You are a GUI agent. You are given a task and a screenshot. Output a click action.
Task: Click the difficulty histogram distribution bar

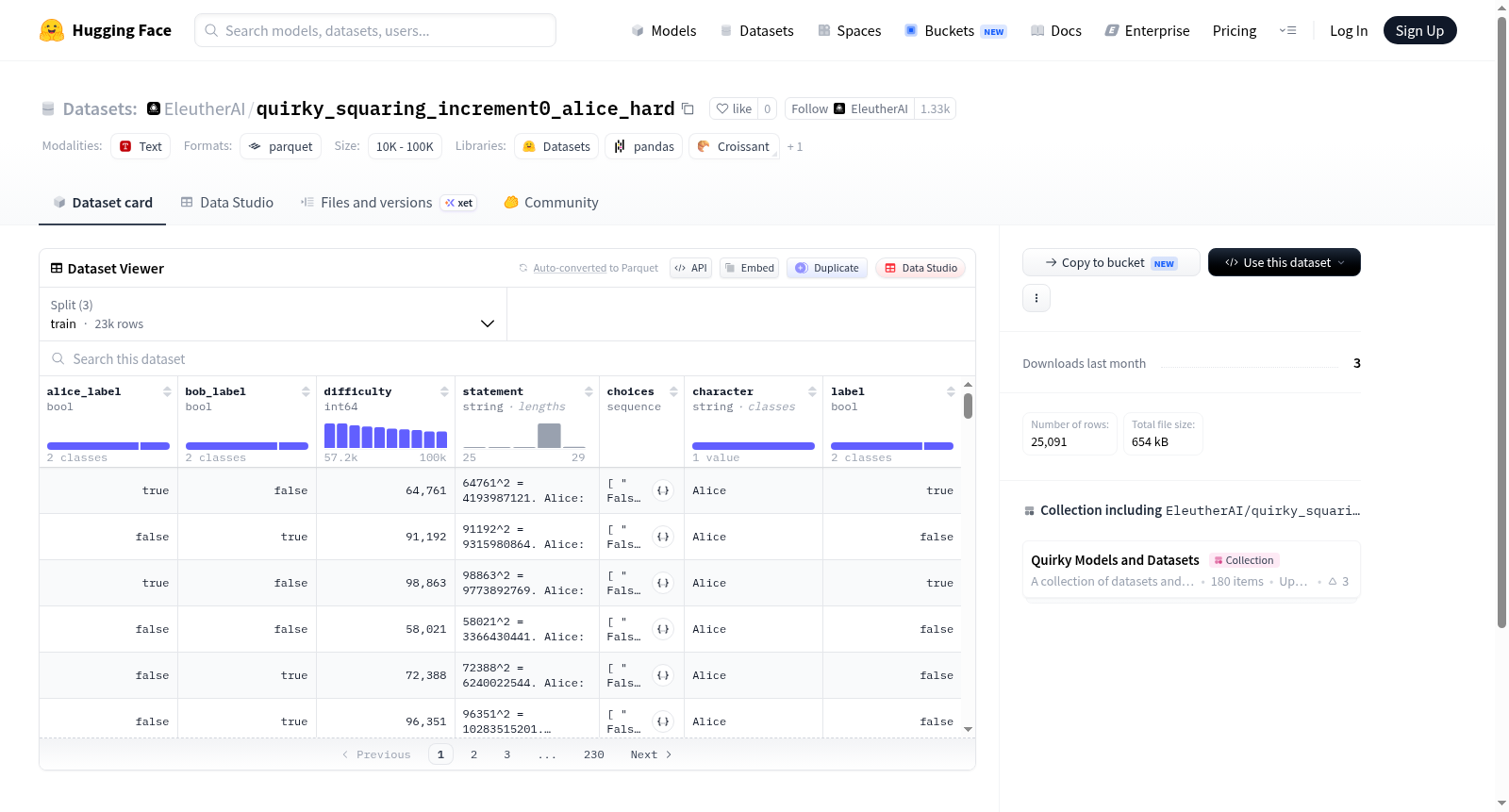click(386, 435)
